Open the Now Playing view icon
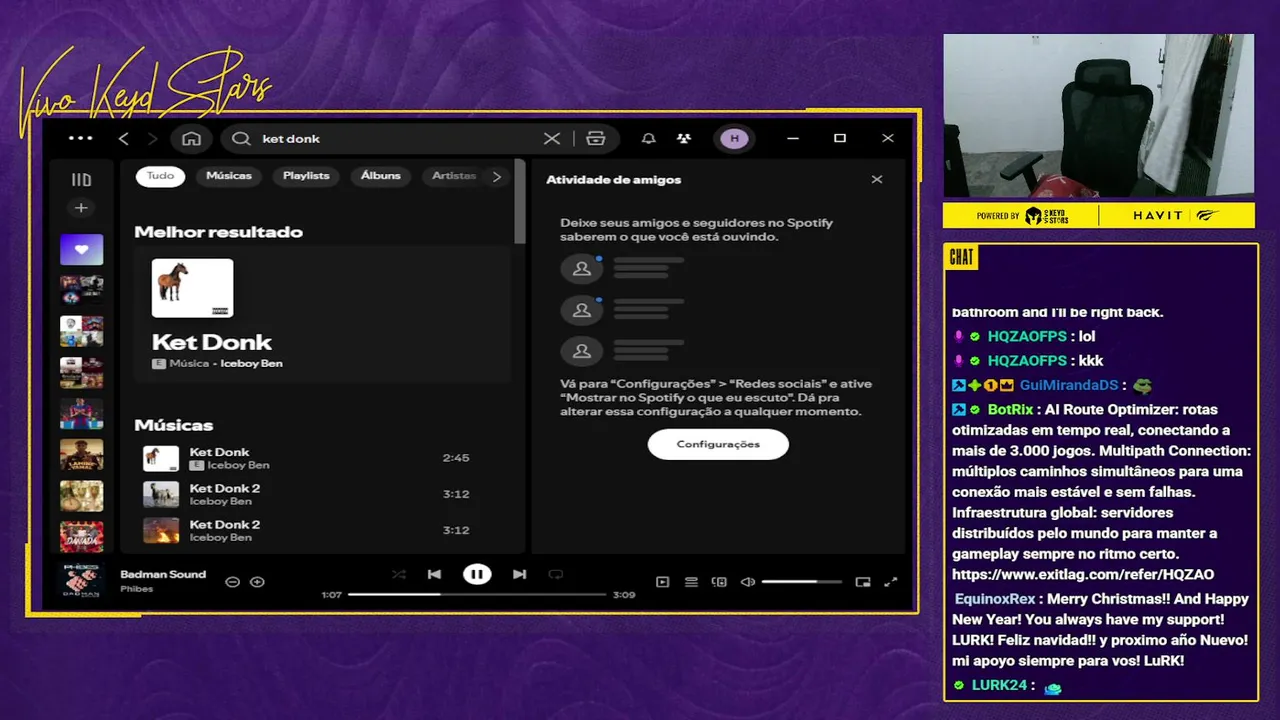The width and height of the screenshot is (1280, 720). [662, 582]
